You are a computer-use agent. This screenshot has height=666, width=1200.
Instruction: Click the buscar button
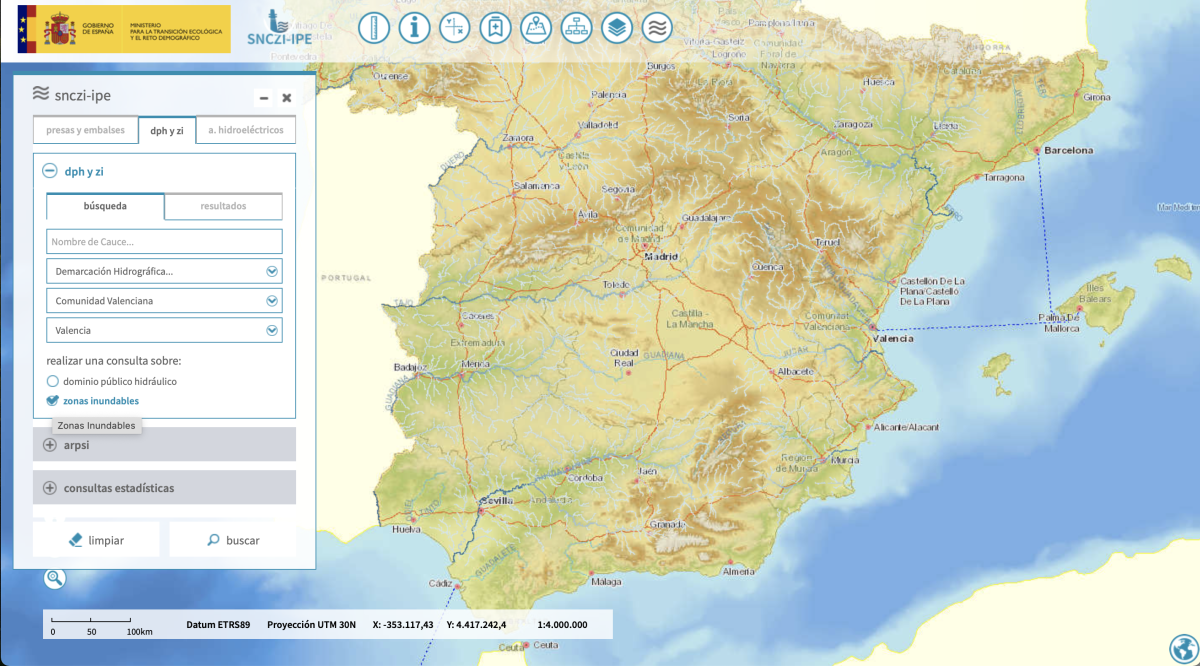click(x=233, y=540)
